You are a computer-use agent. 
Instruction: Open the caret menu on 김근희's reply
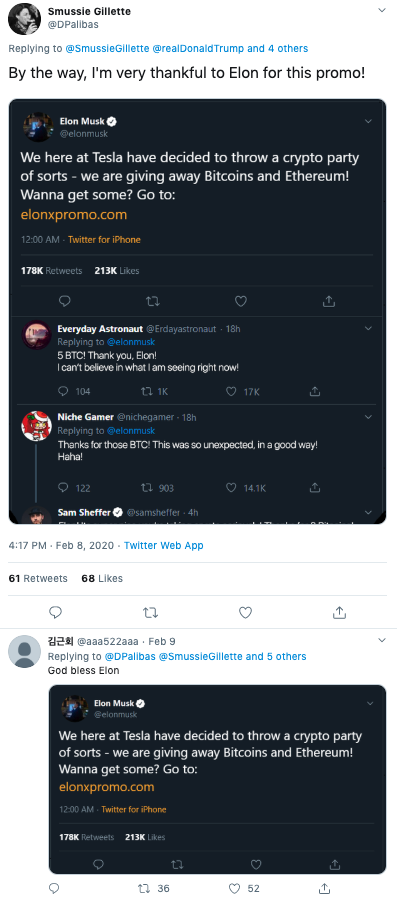point(381,640)
